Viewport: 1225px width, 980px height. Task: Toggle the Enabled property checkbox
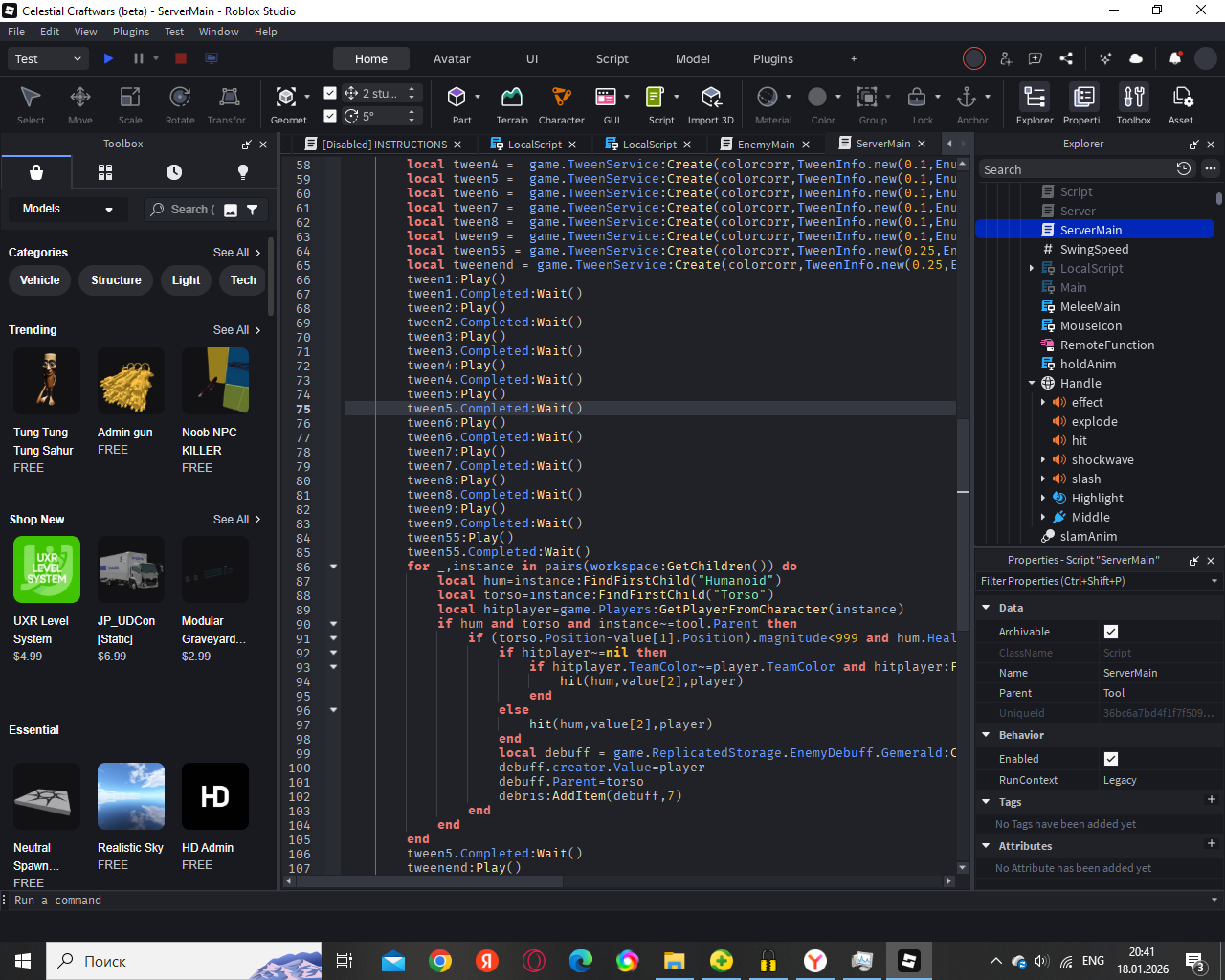click(x=1111, y=759)
